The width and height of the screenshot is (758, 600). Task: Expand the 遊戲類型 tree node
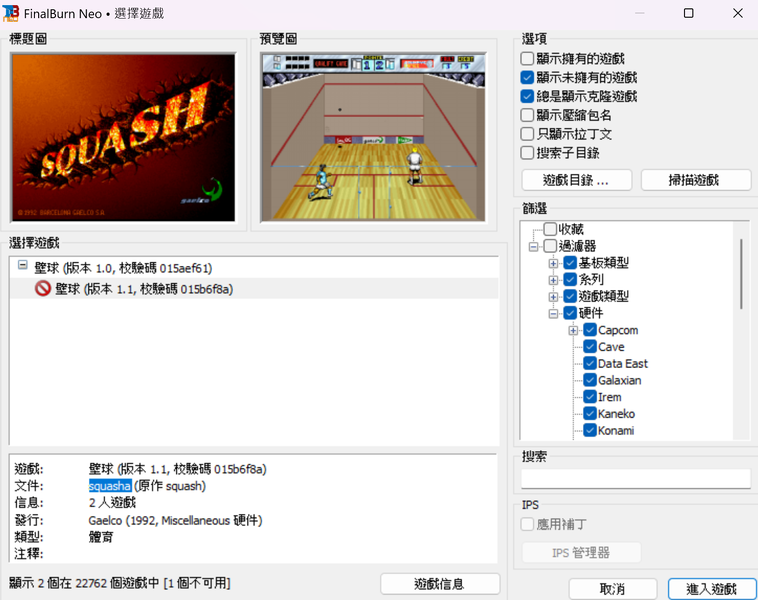(554, 297)
